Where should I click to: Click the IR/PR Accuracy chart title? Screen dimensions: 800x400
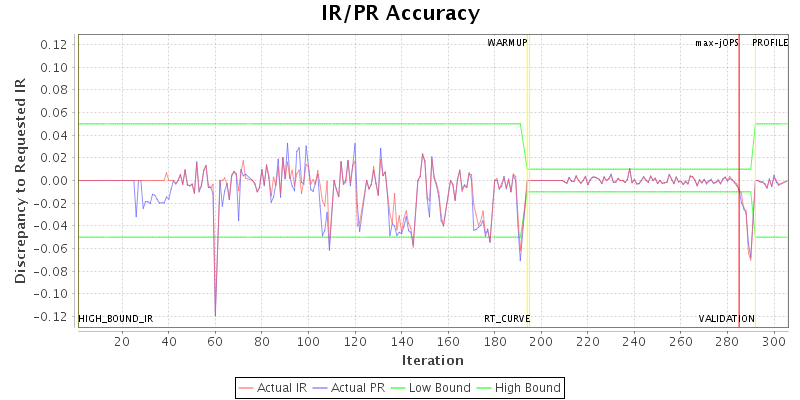[400, 13]
